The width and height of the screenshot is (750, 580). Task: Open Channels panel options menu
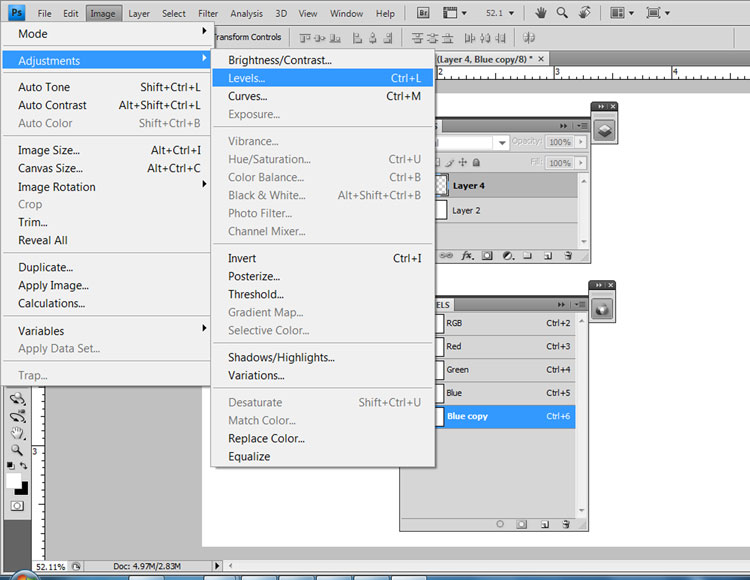tap(580, 305)
